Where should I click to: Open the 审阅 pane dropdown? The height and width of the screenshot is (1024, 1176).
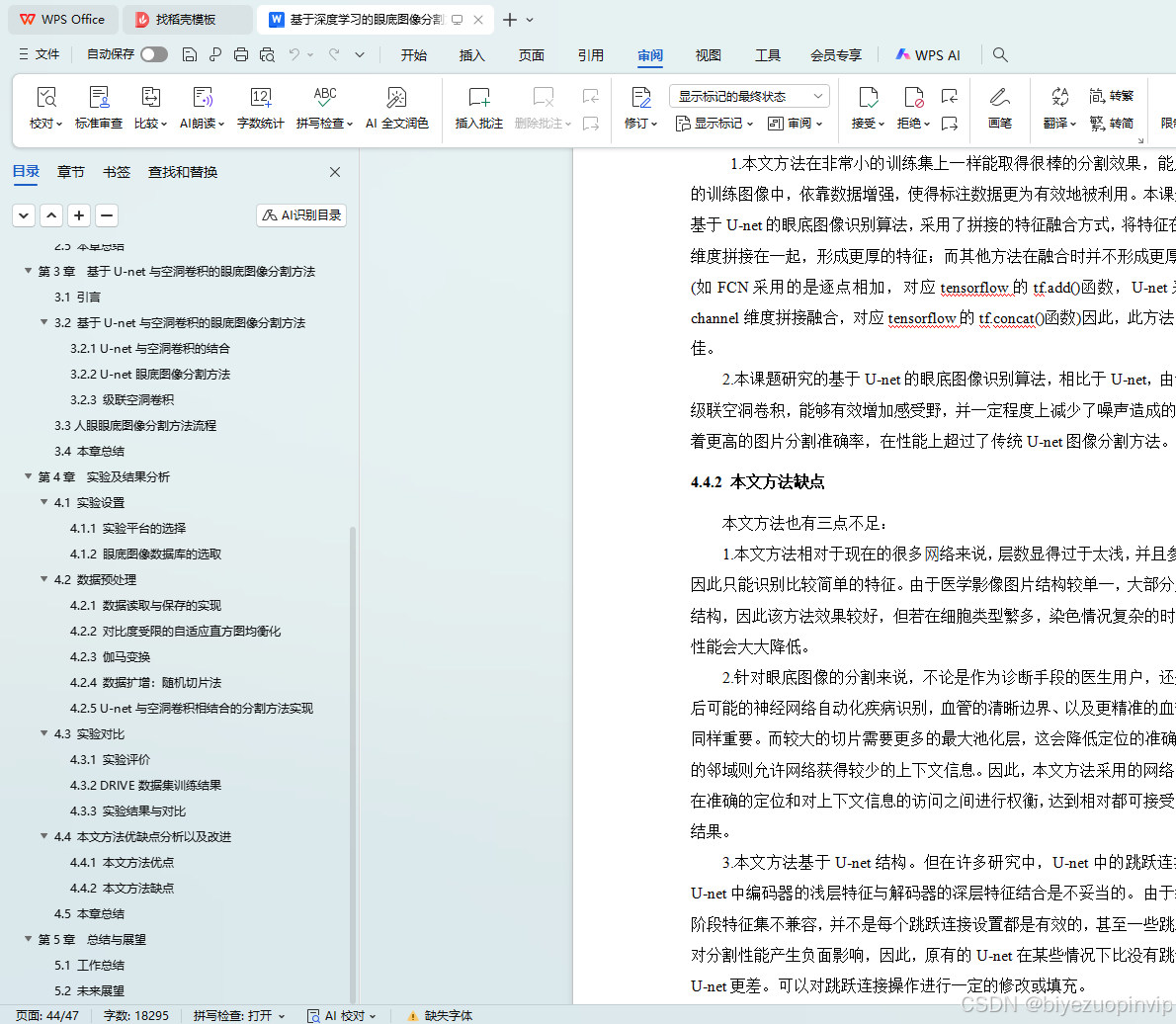[x=795, y=123]
